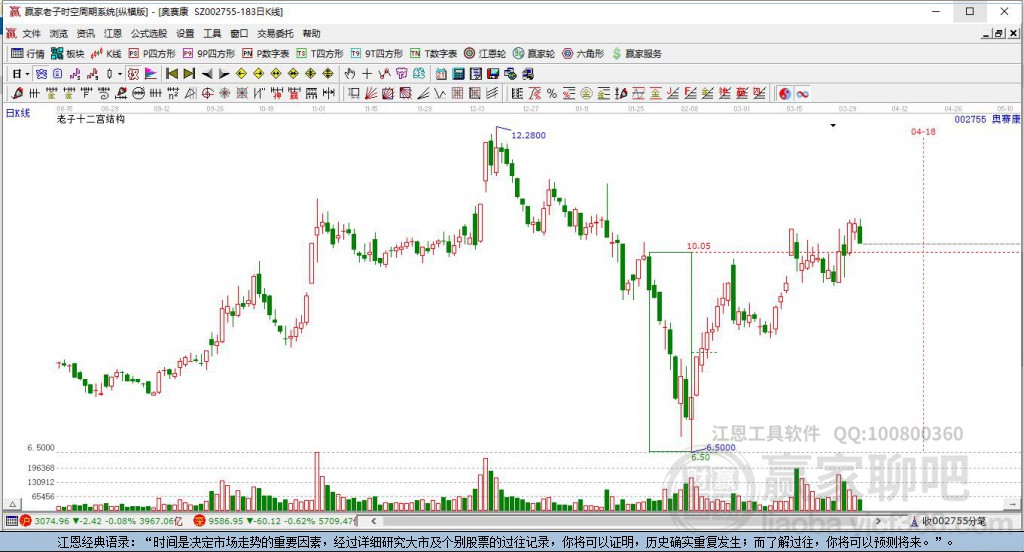
Task: Click the polyline trend tool icon
Action: (385, 74)
